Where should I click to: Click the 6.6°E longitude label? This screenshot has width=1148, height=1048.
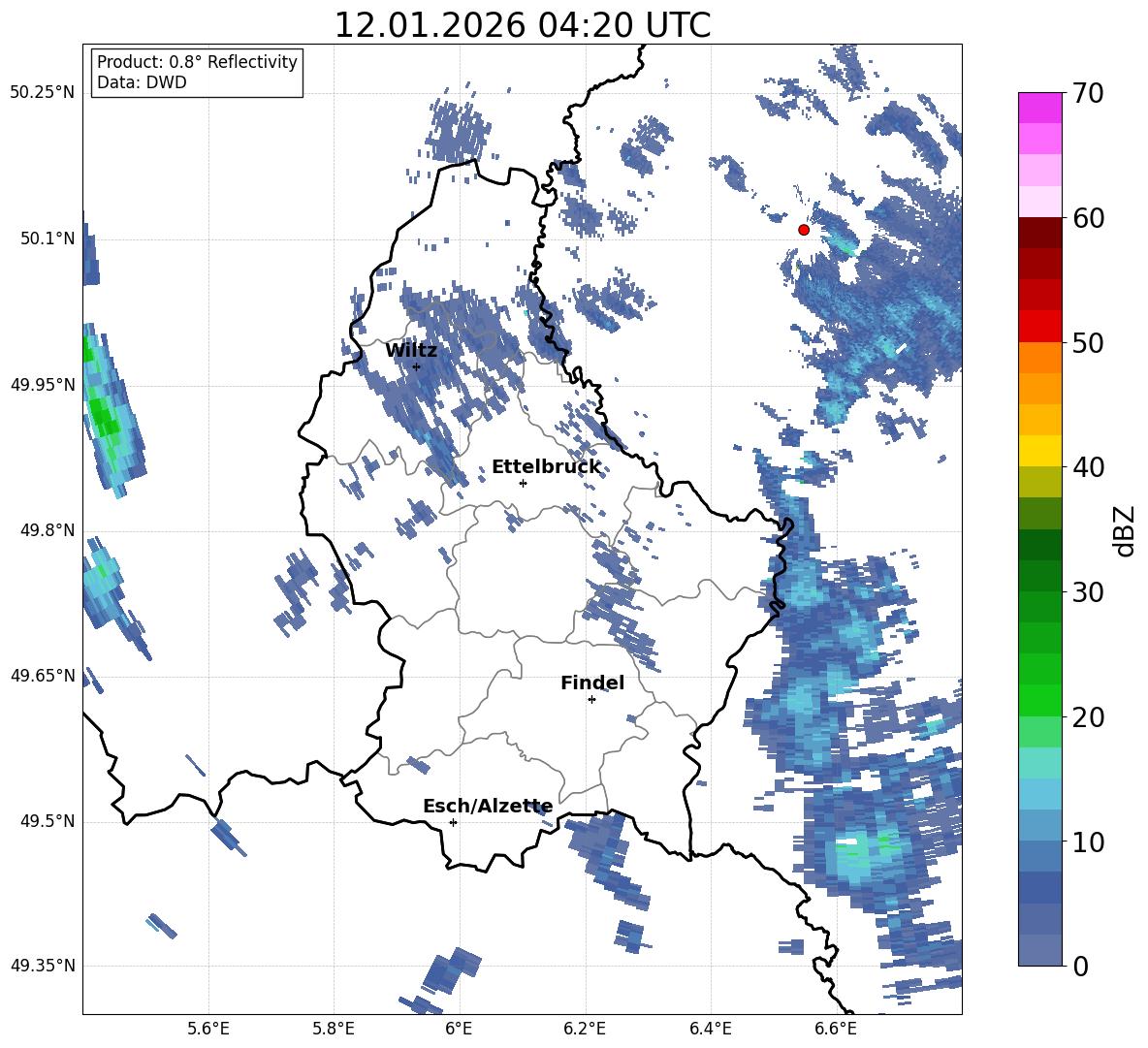pyautogui.click(x=836, y=1029)
